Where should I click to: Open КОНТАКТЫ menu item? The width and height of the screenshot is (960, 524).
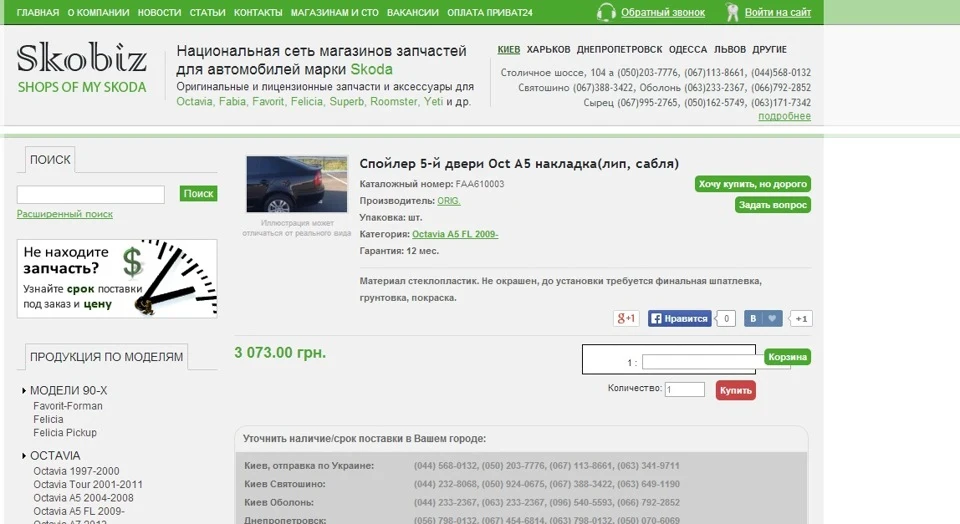coord(258,12)
